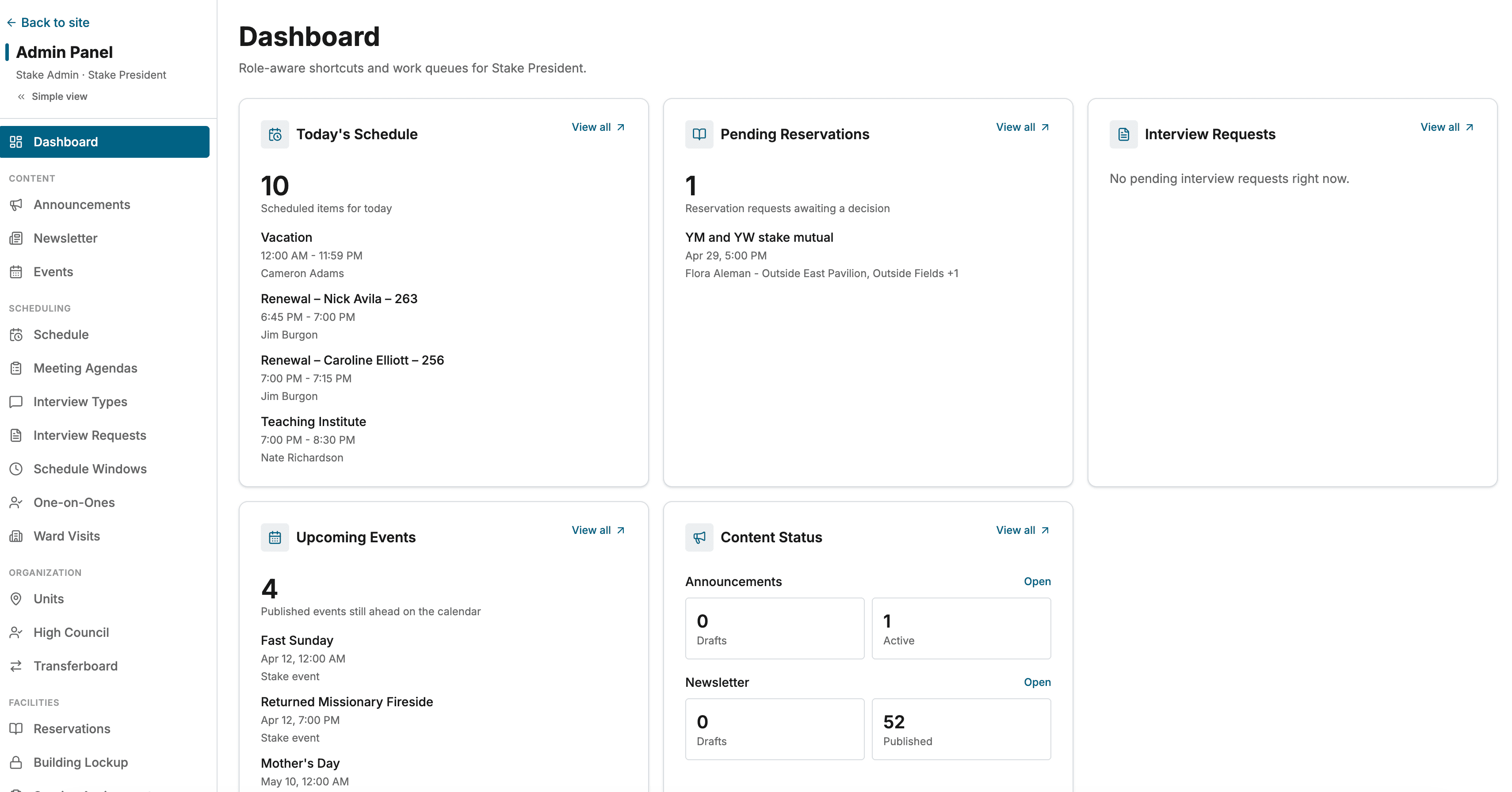Click the Dashboard grid icon in sidebar
The height and width of the screenshot is (792, 1512).
click(x=16, y=142)
